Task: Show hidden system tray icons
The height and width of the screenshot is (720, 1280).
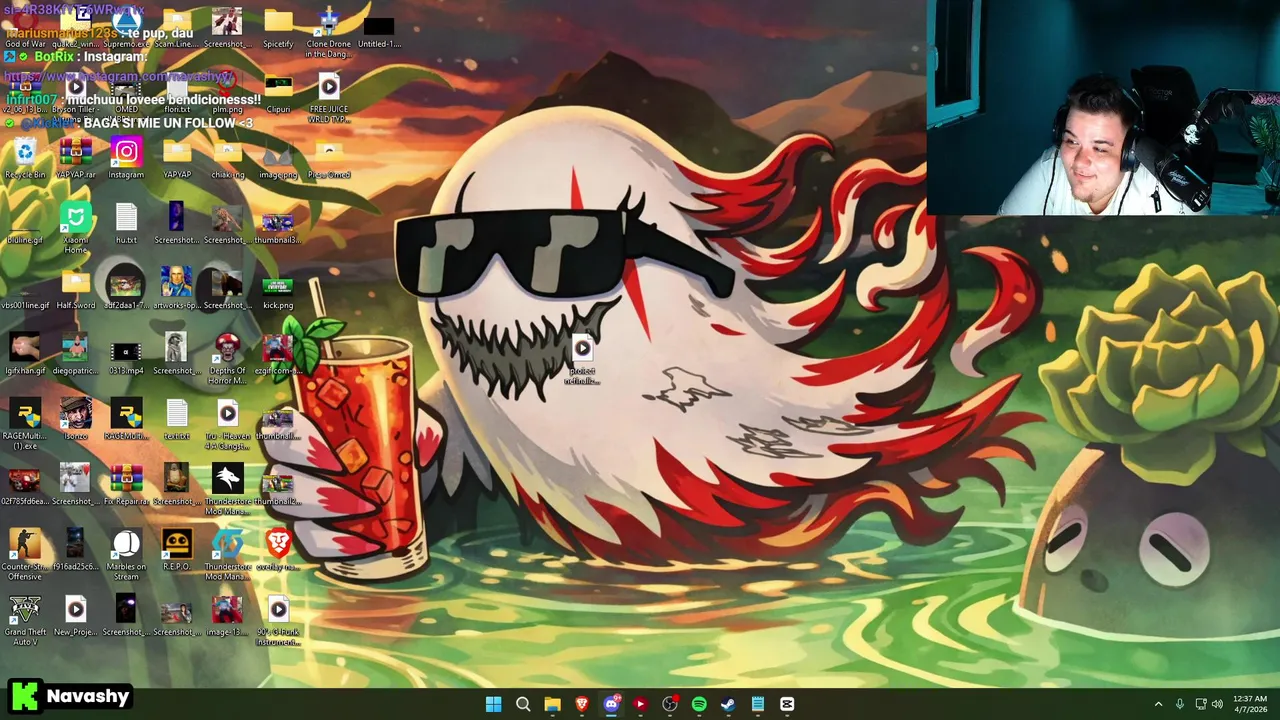Action: pyautogui.click(x=1158, y=704)
